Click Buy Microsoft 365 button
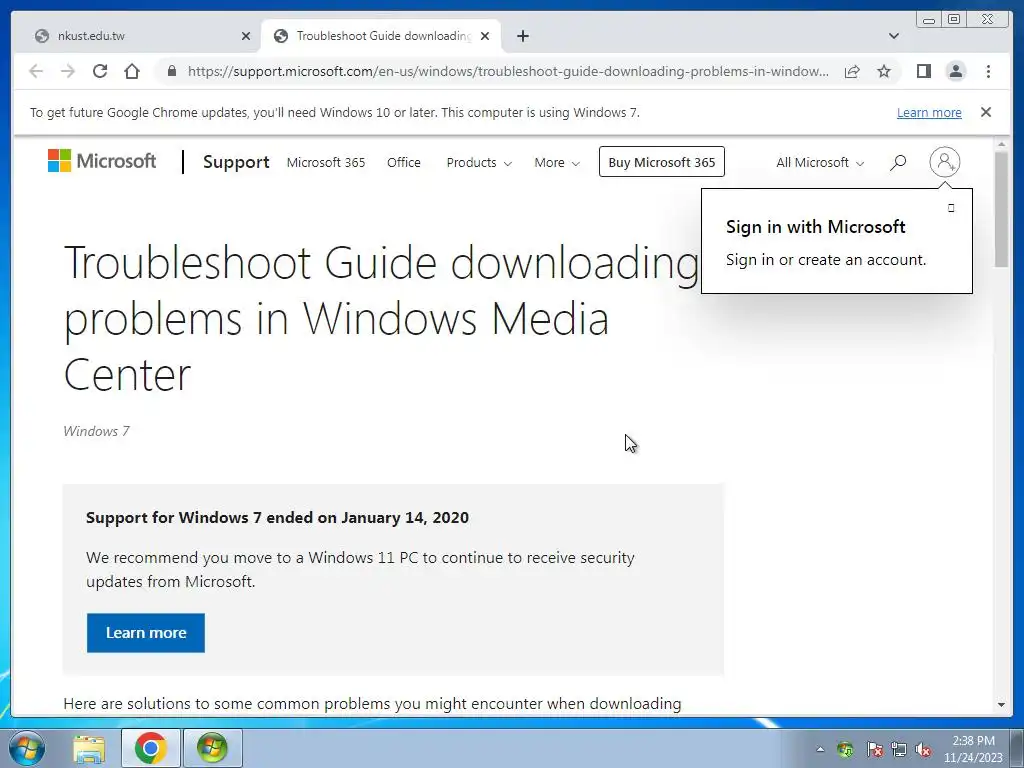This screenshot has height=768, width=1024. 662,162
